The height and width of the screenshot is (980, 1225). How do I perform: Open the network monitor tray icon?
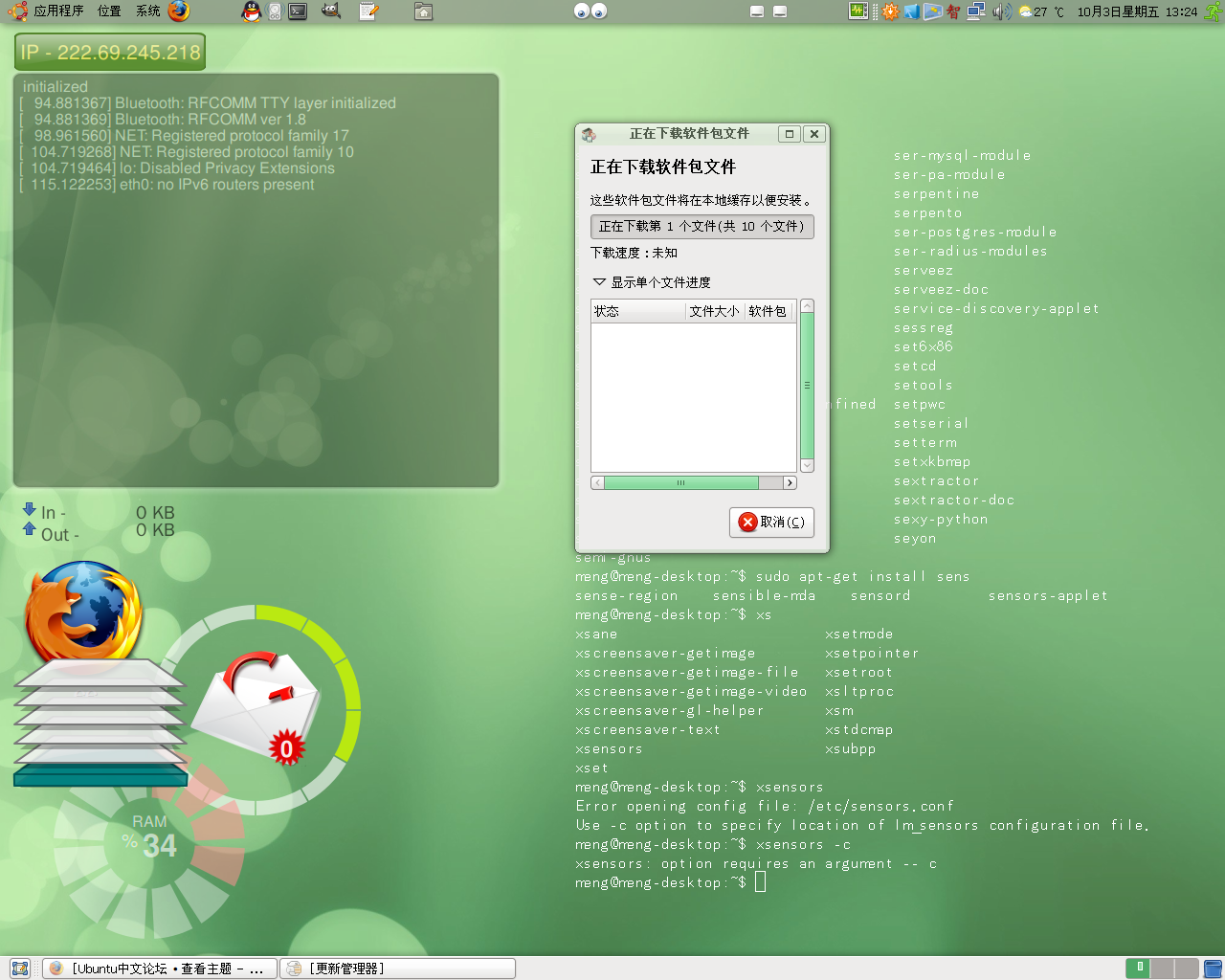pos(976,11)
